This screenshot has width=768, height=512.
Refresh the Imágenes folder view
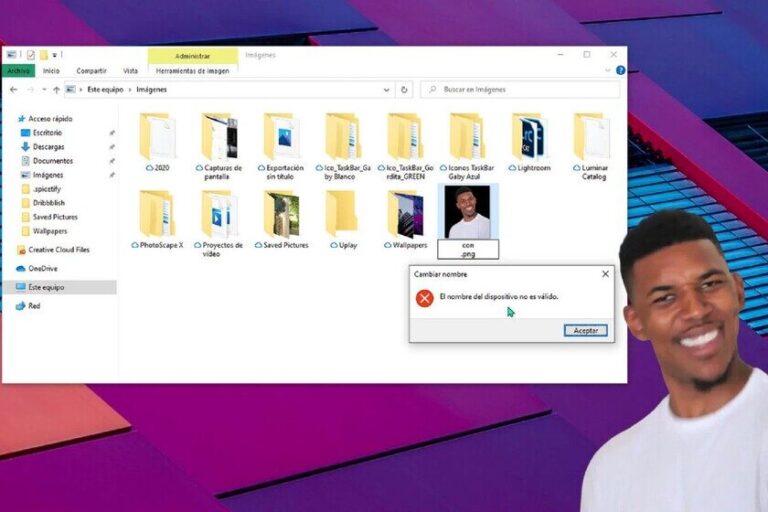[404, 90]
